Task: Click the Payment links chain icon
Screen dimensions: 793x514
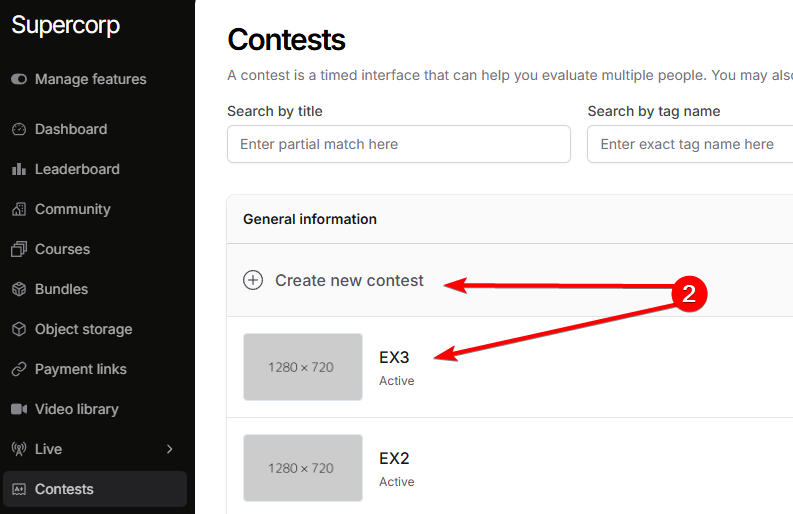Action: click(x=18, y=369)
